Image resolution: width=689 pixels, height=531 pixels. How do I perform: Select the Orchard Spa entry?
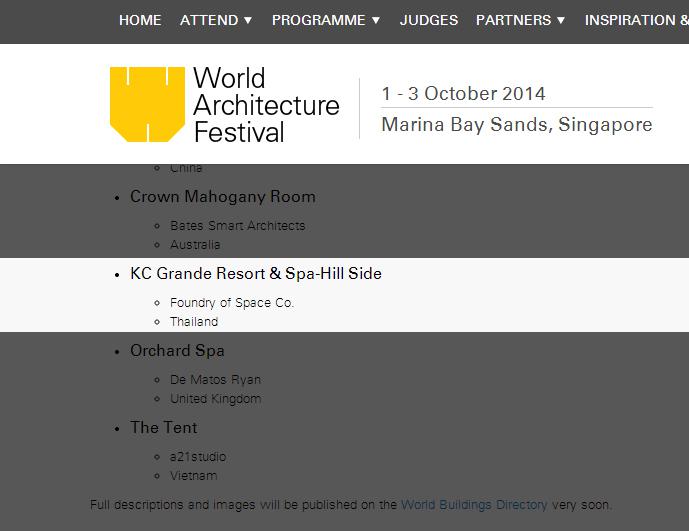click(177, 350)
